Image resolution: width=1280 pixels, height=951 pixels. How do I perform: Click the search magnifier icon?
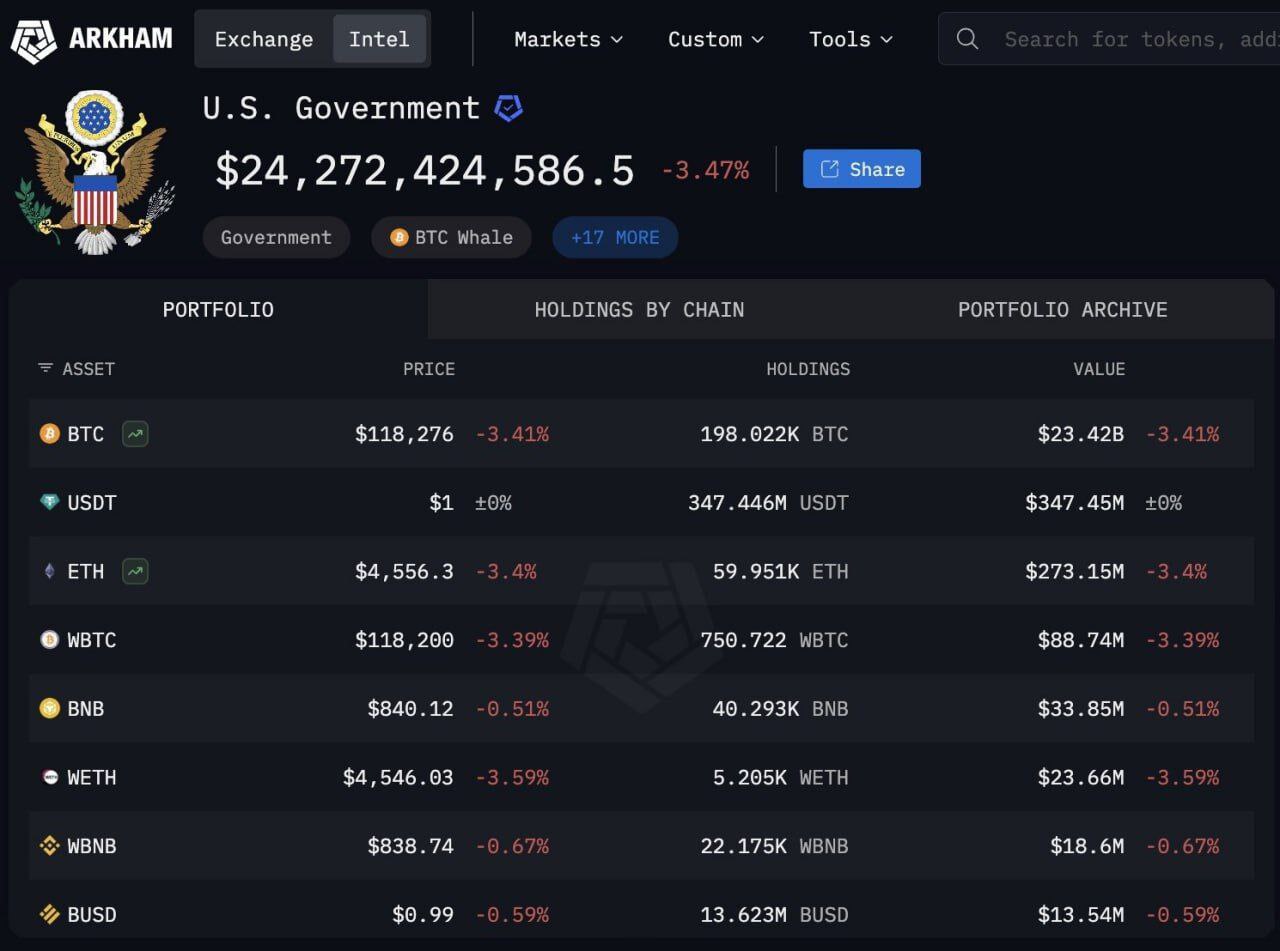pos(966,39)
